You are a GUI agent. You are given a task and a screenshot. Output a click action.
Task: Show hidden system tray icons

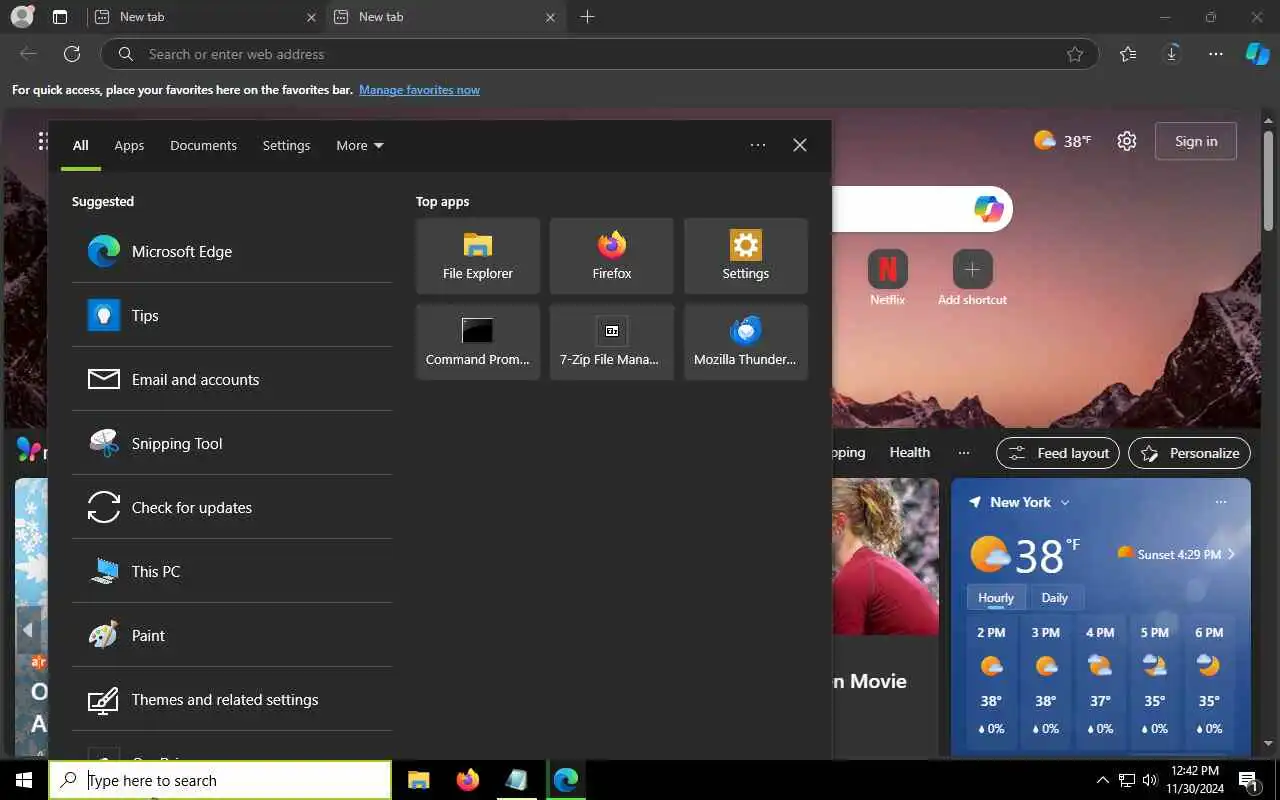tap(1103, 780)
